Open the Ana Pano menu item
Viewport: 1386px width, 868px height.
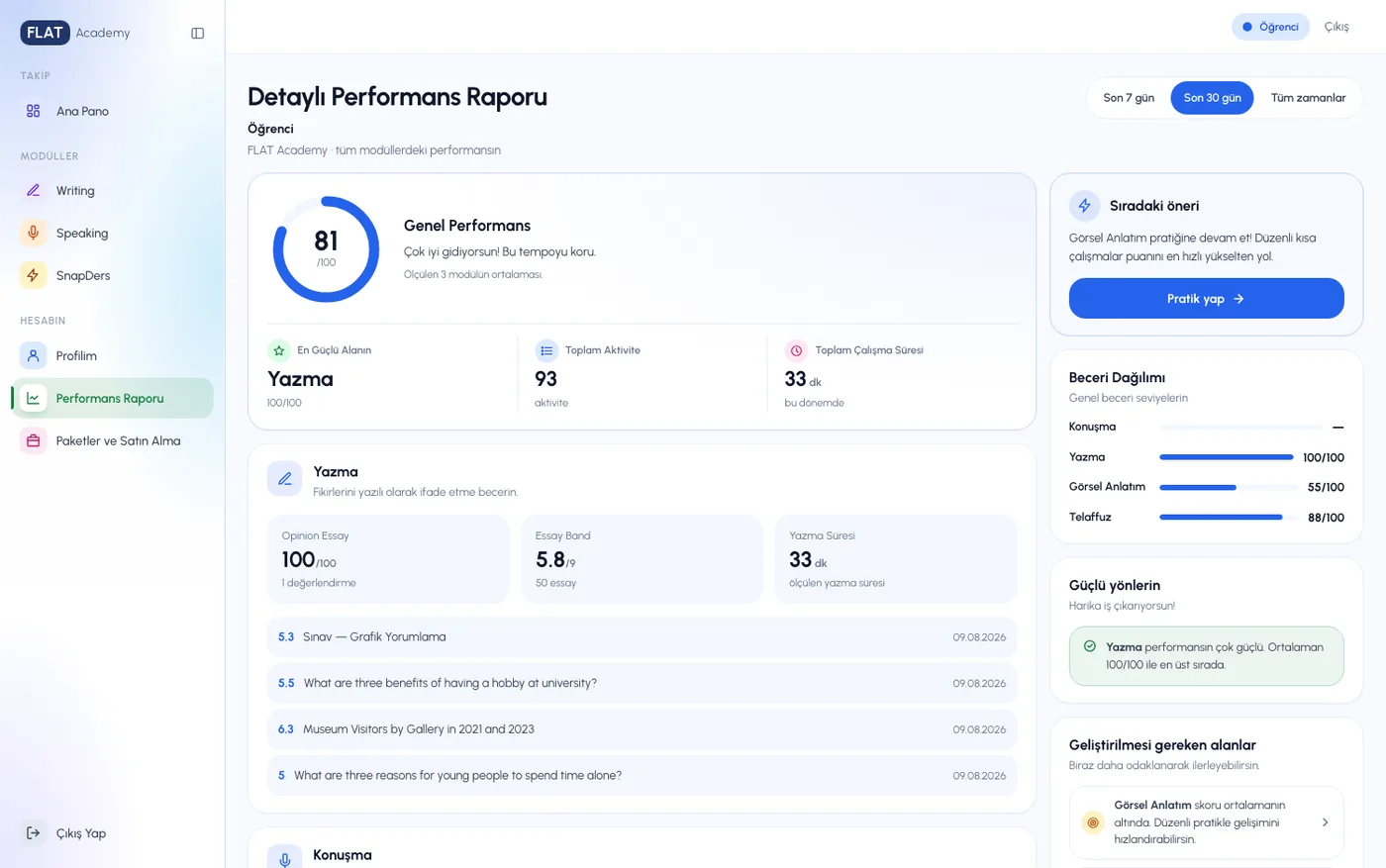pos(112,111)
